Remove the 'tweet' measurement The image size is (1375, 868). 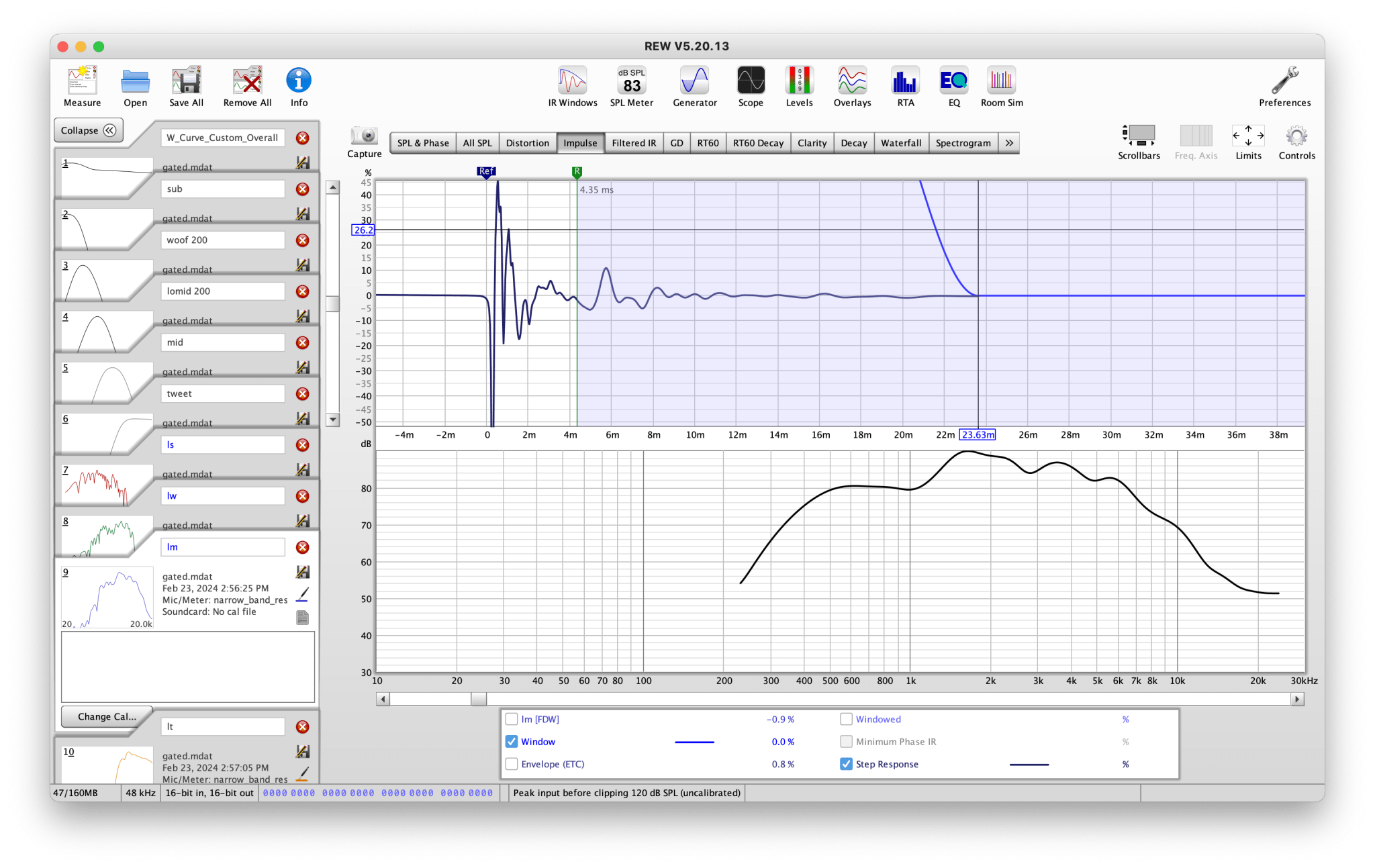tap(303, 394)
